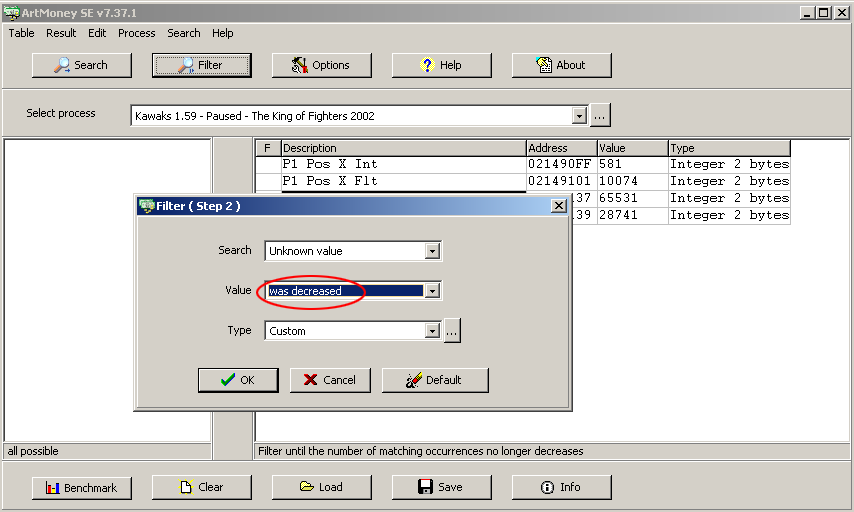Open the About dialog button

tap(561, 65)
